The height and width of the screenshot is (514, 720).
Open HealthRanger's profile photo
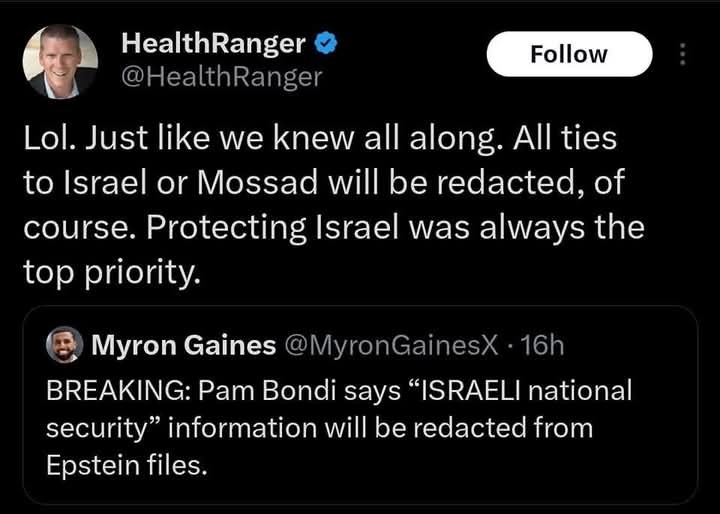click(60, 61)
